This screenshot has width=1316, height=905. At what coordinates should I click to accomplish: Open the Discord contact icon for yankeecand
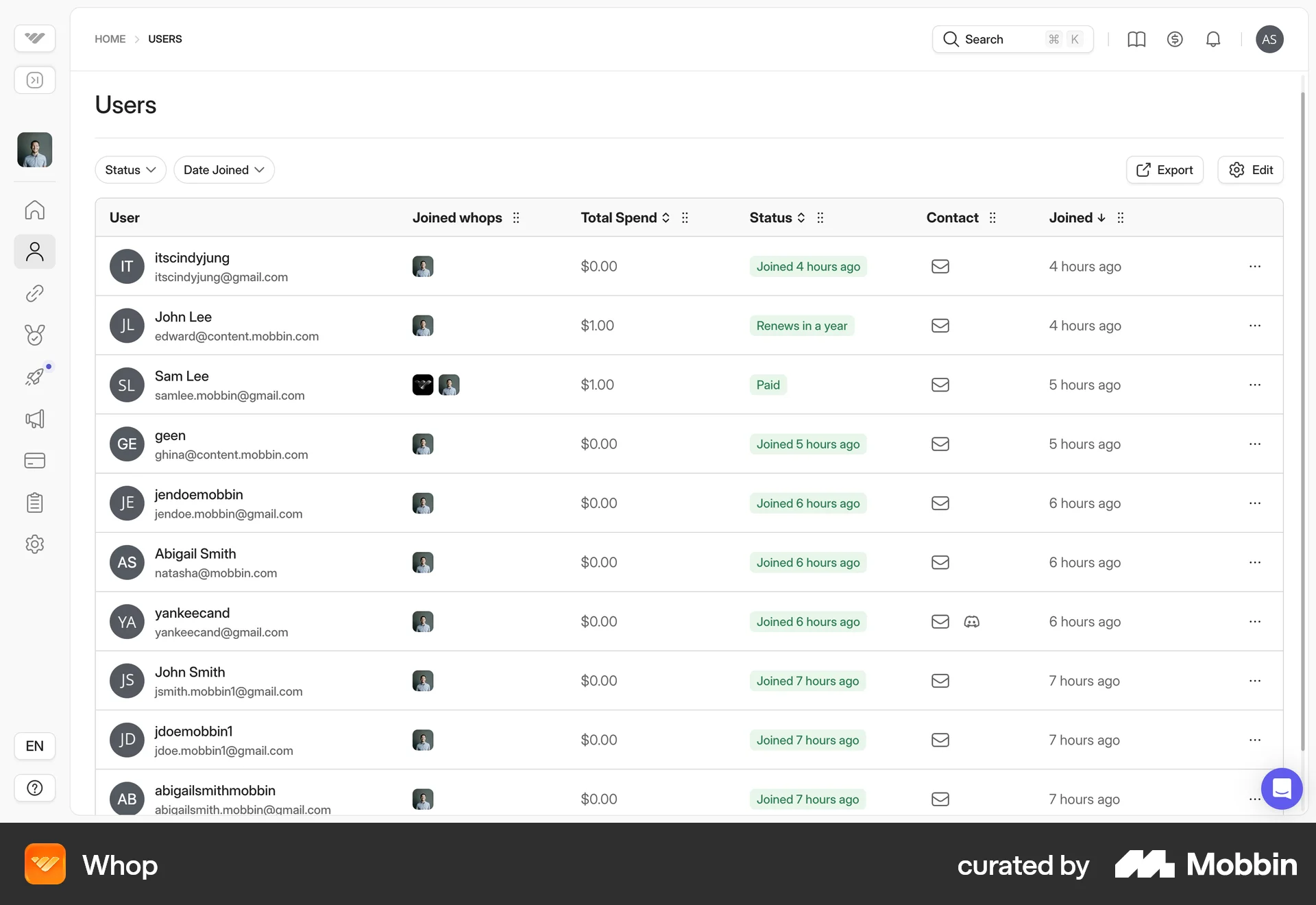pyautogui.click(x=972, y=622)
